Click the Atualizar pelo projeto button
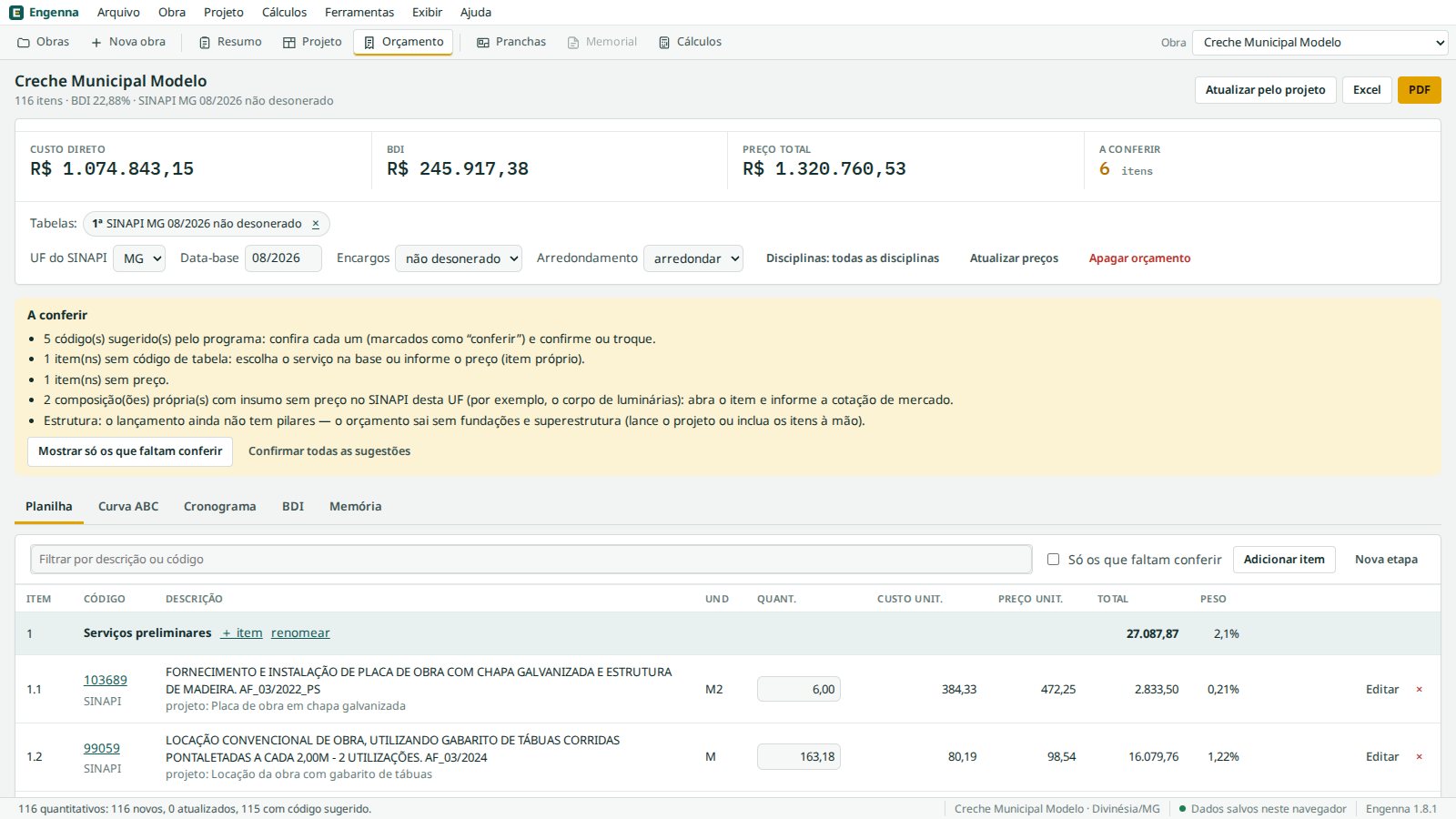 click(x=1265, y=90)
